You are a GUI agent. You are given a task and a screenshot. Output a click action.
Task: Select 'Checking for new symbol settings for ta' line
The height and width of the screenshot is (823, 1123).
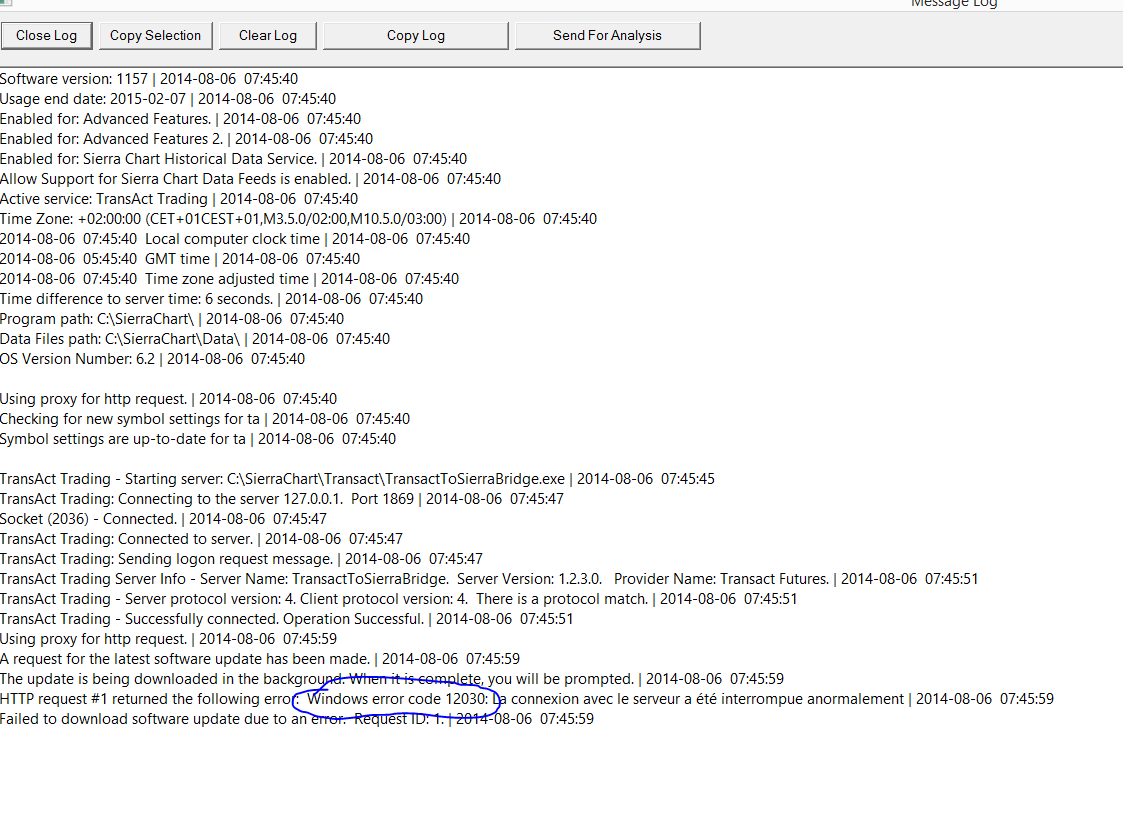205,420
